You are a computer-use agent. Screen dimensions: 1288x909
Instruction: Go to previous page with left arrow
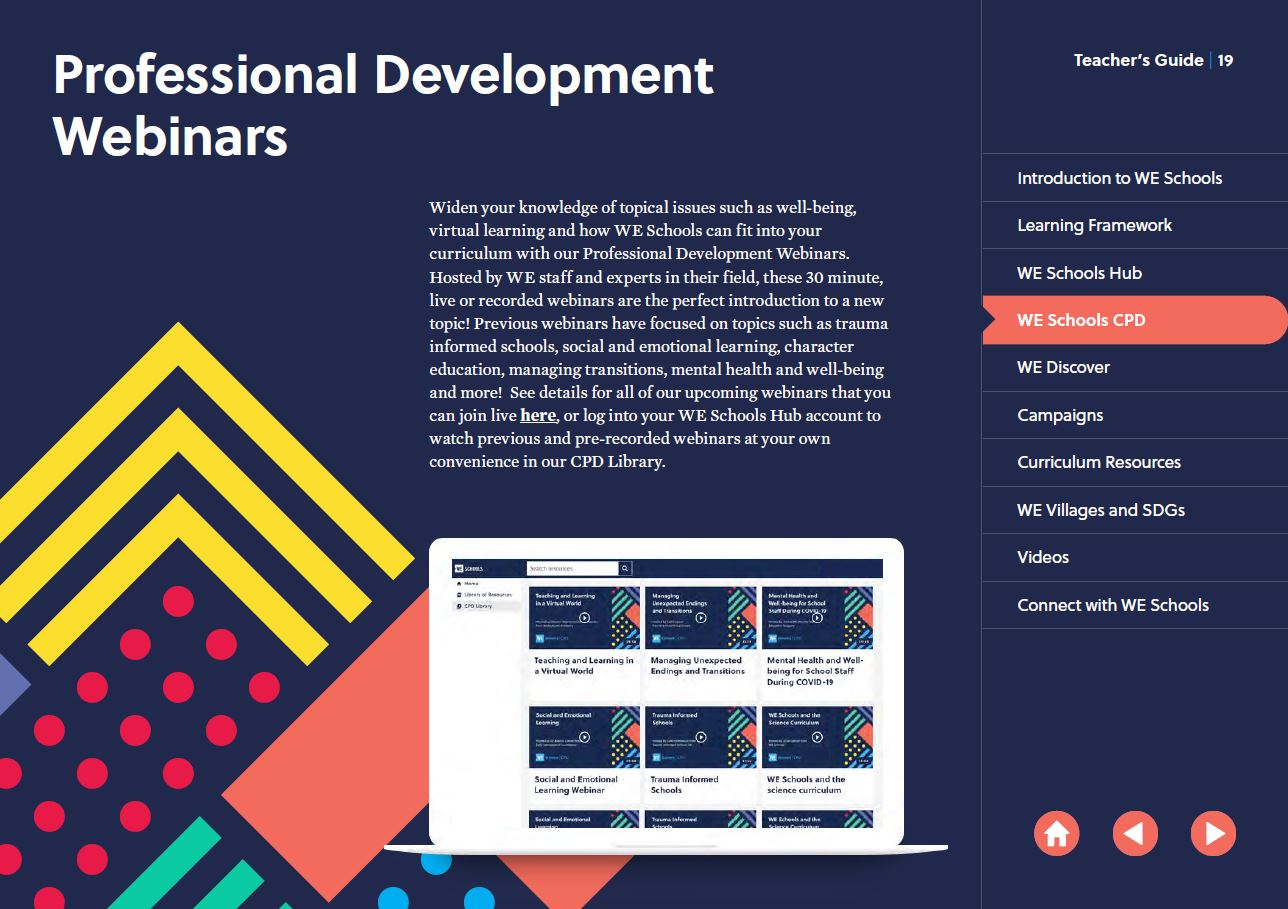pos(1135,833)
